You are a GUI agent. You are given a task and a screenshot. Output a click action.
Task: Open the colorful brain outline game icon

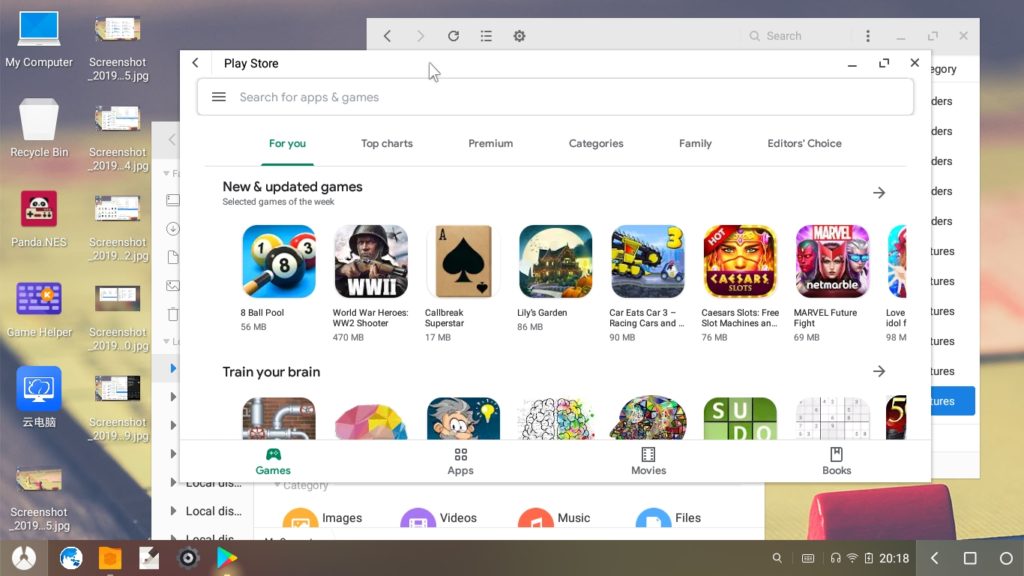tap(555, 419)
